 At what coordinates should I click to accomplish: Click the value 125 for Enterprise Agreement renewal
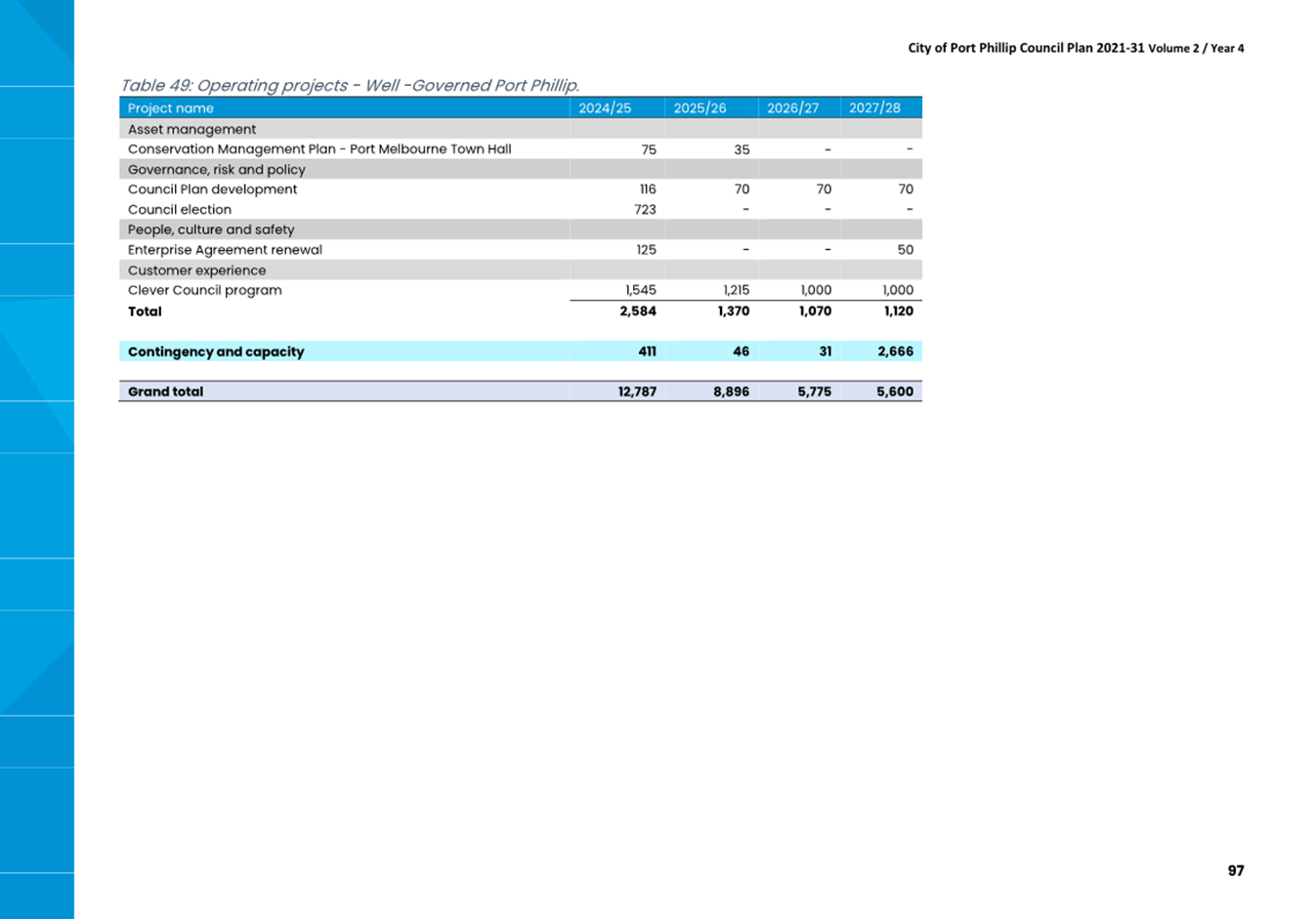coord(646,250)
